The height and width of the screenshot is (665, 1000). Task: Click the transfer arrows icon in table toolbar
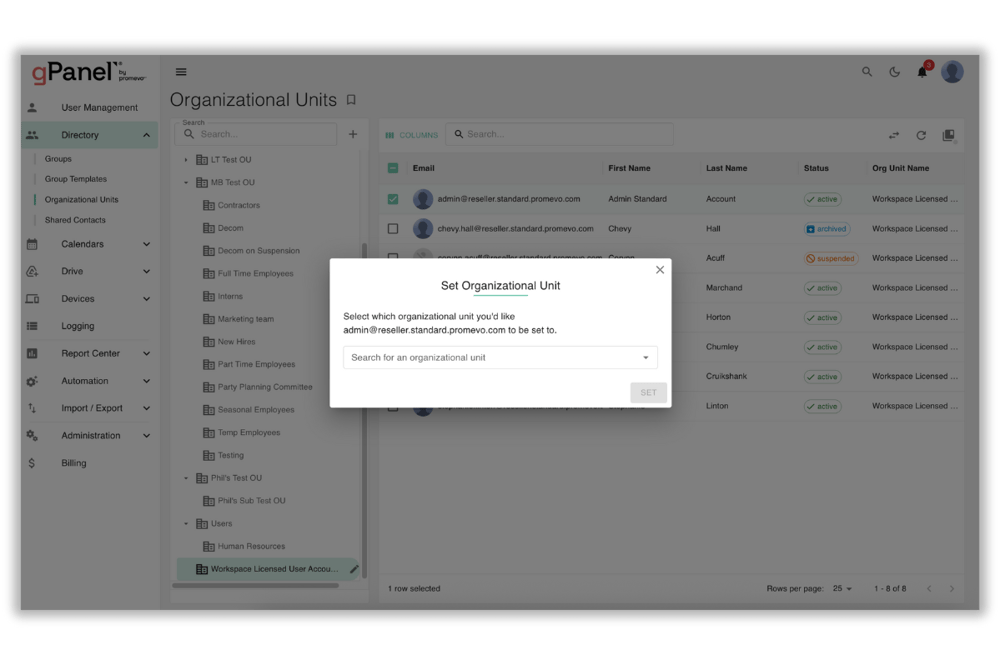(893, 135)
